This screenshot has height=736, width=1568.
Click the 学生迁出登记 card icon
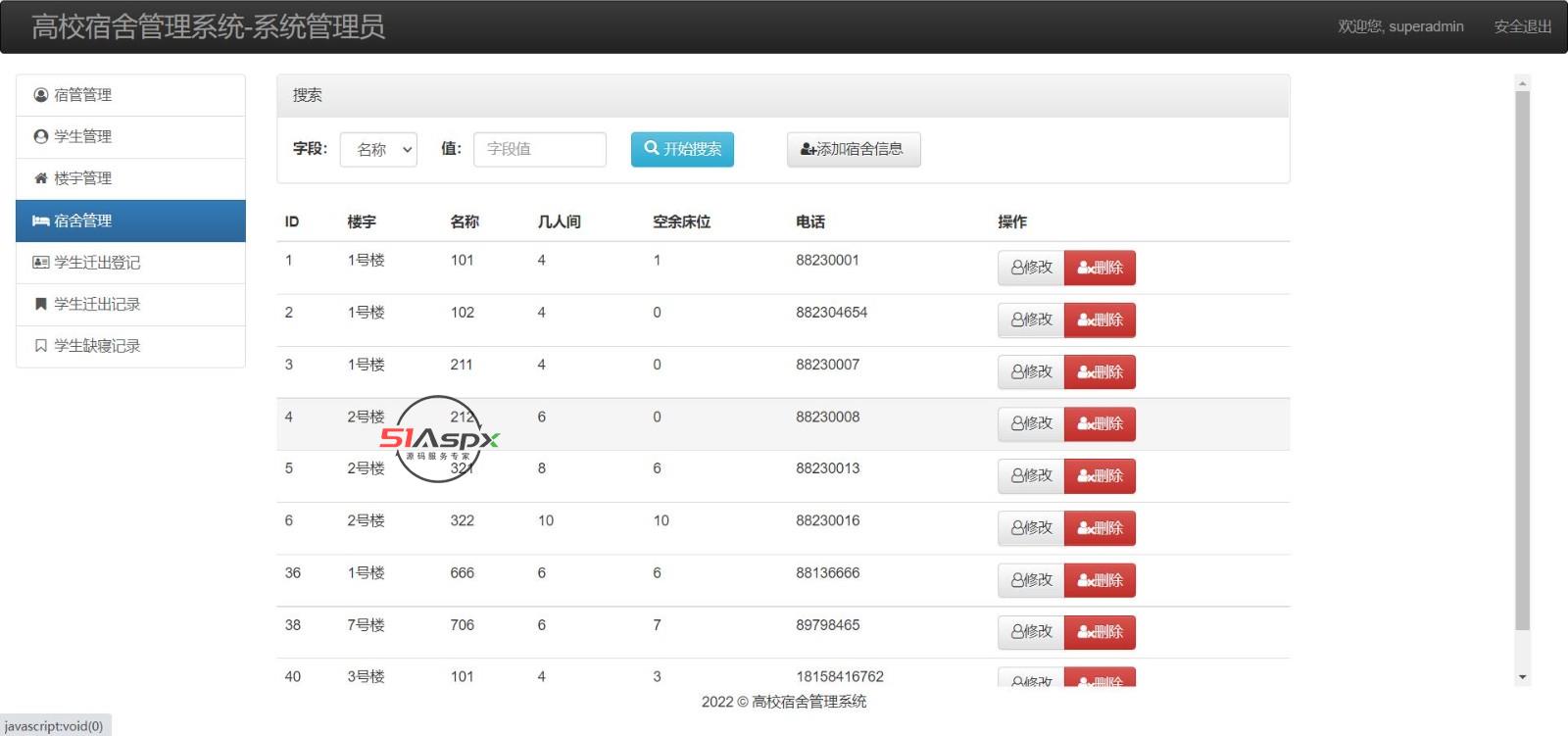pyautogui.click(x=41, y=263)
